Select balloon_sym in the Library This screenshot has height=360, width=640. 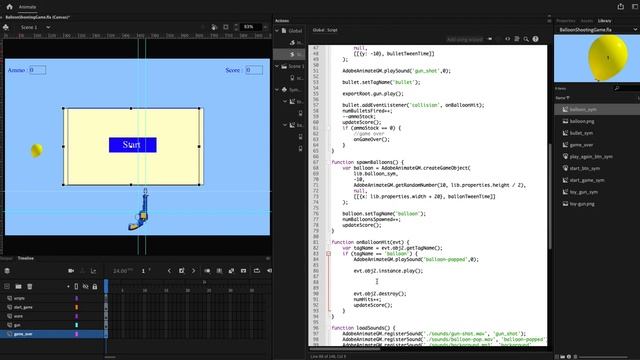pyautogui.click(x=597, y=109)
